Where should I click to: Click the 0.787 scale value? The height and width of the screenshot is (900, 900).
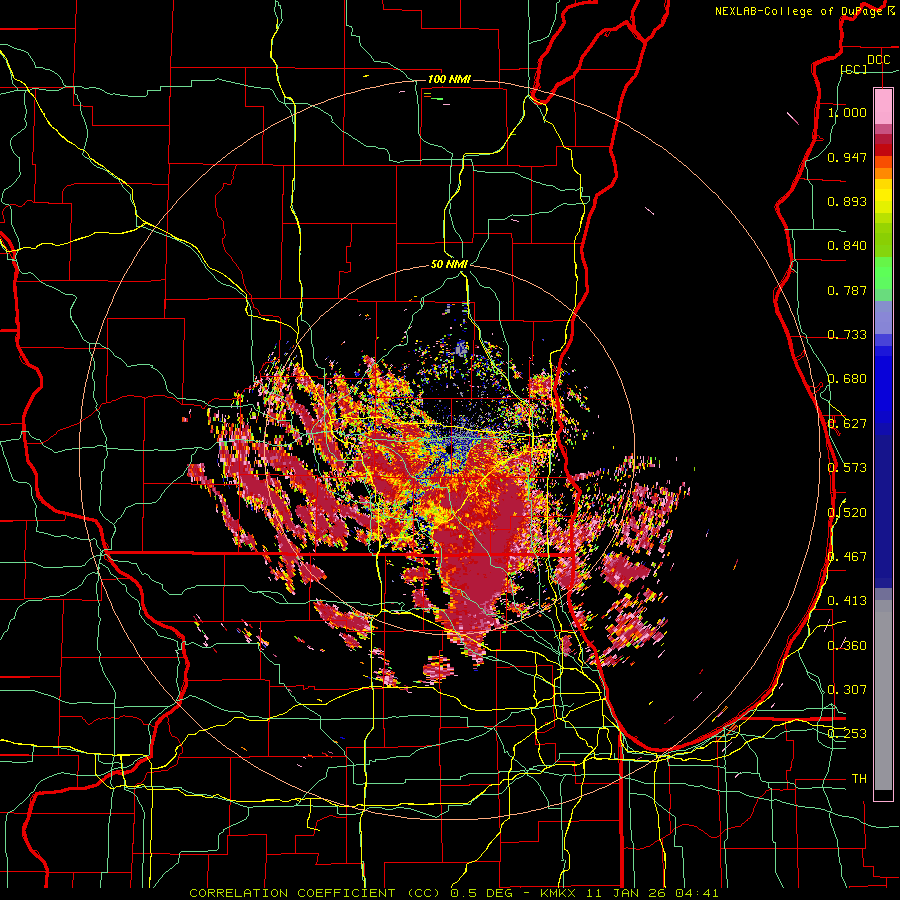pos(847,290)
